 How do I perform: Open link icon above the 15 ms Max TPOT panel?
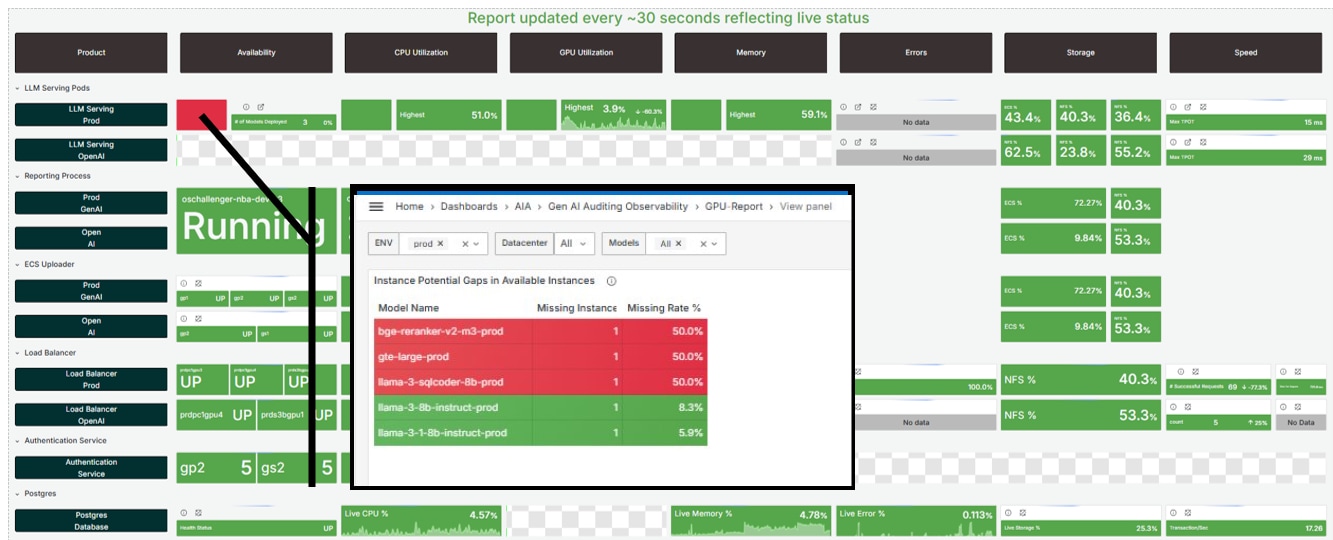pos(1188,107)
